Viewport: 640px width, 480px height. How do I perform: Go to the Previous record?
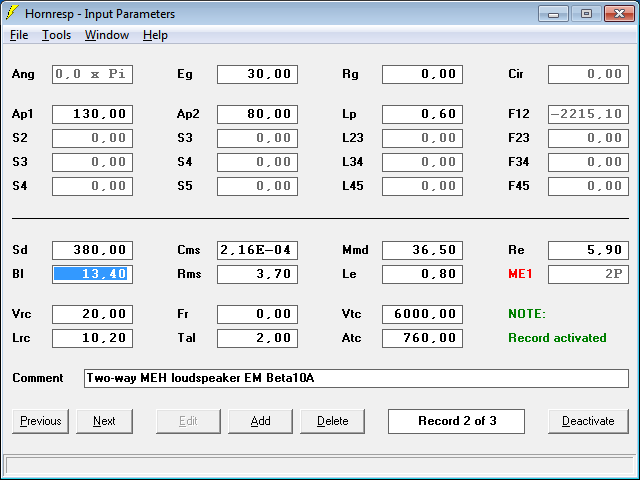coord(40,421)
